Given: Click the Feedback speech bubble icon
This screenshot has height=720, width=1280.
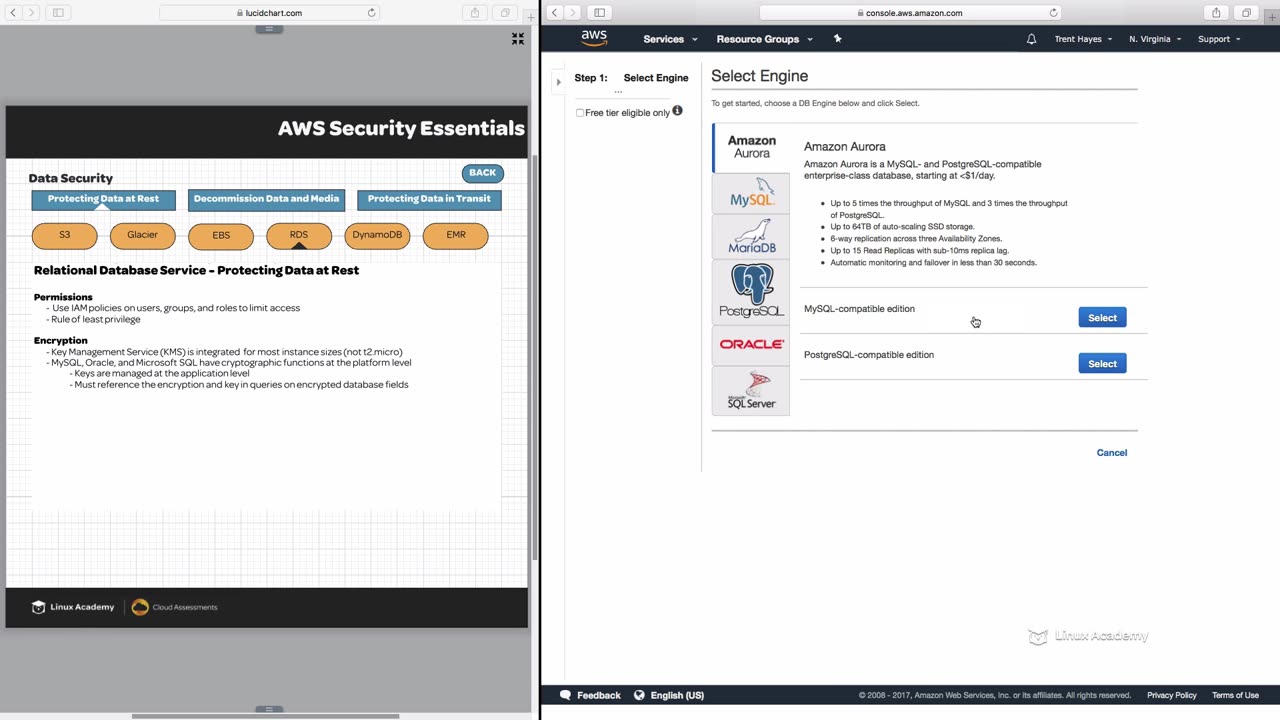Looking at the screenshot, I should (565, 695).
